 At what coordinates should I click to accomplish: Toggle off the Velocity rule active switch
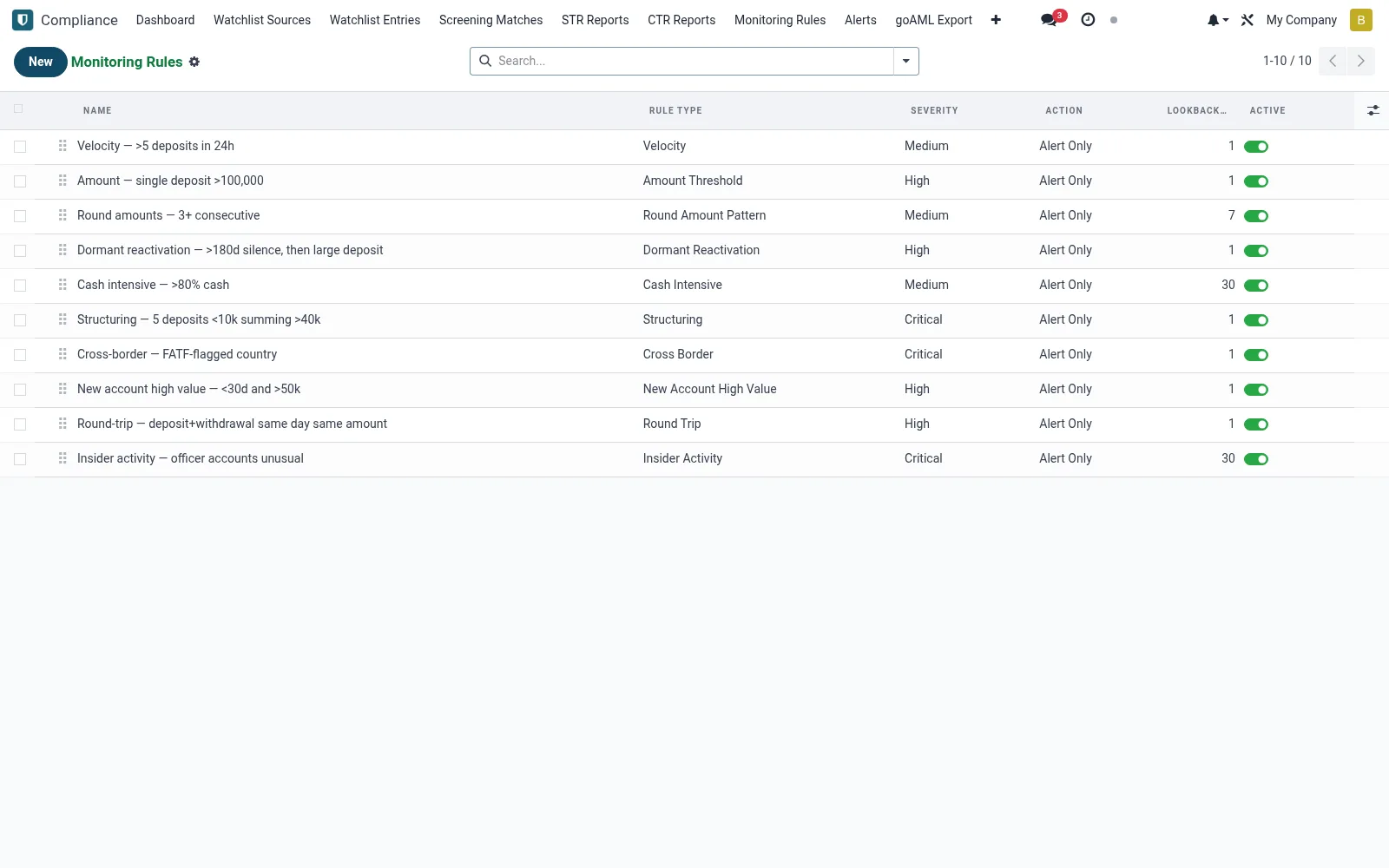(1256, 147)
